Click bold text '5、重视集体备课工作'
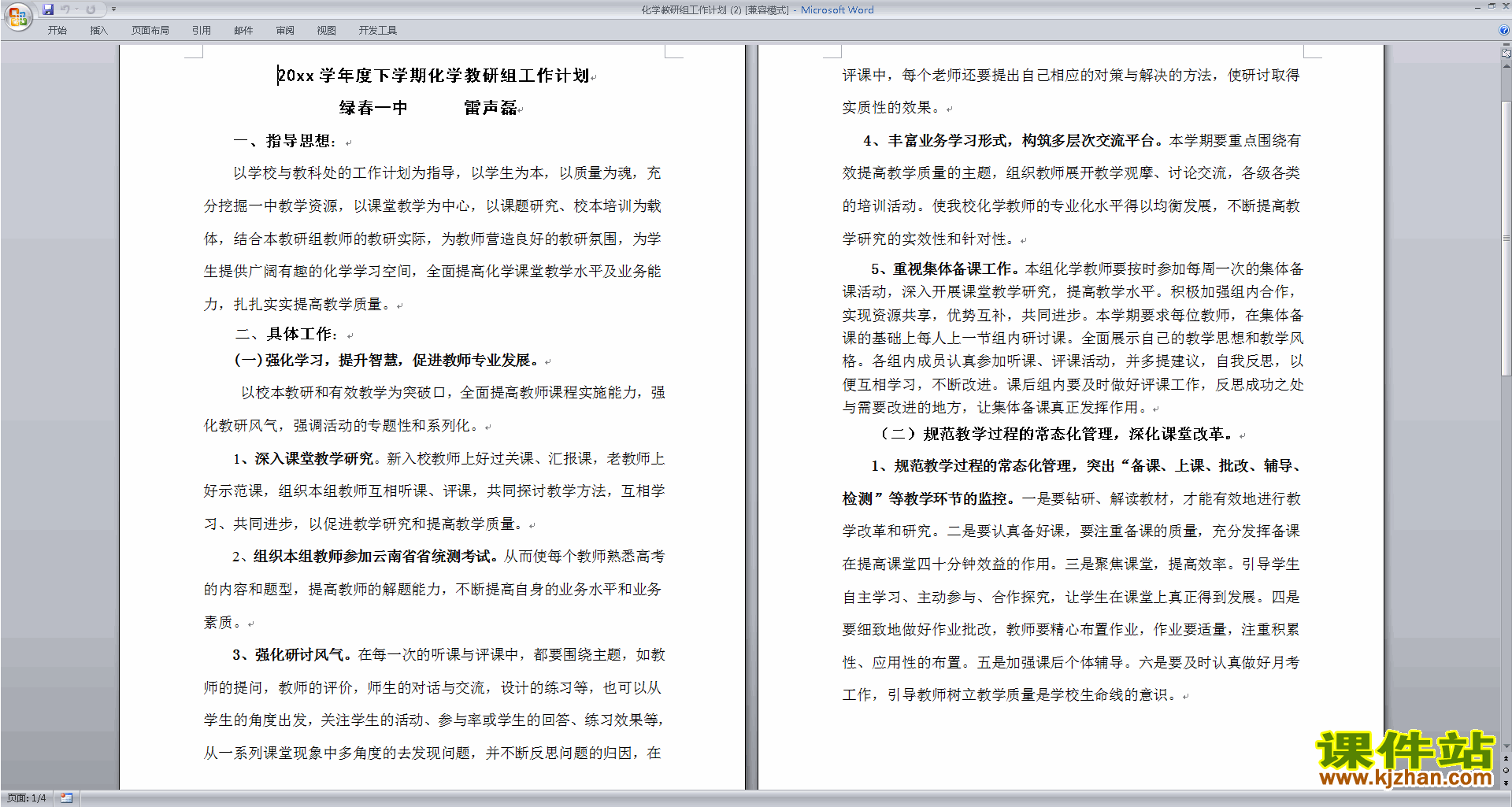The image size is (1512, 807). [x=941, y=268]
